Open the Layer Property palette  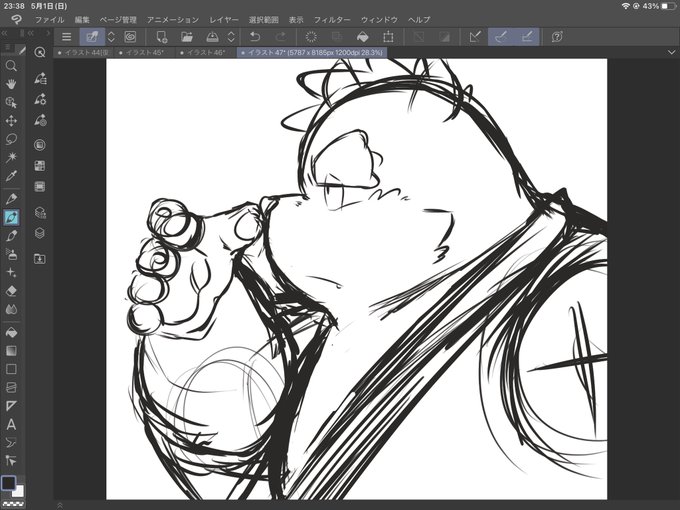tap(40, 212)
